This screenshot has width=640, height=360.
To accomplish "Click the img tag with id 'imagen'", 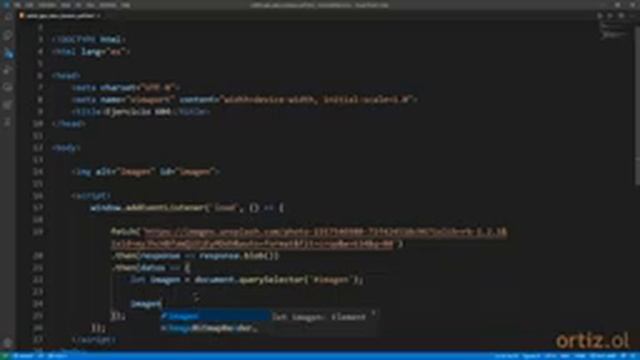I will 145,172.
